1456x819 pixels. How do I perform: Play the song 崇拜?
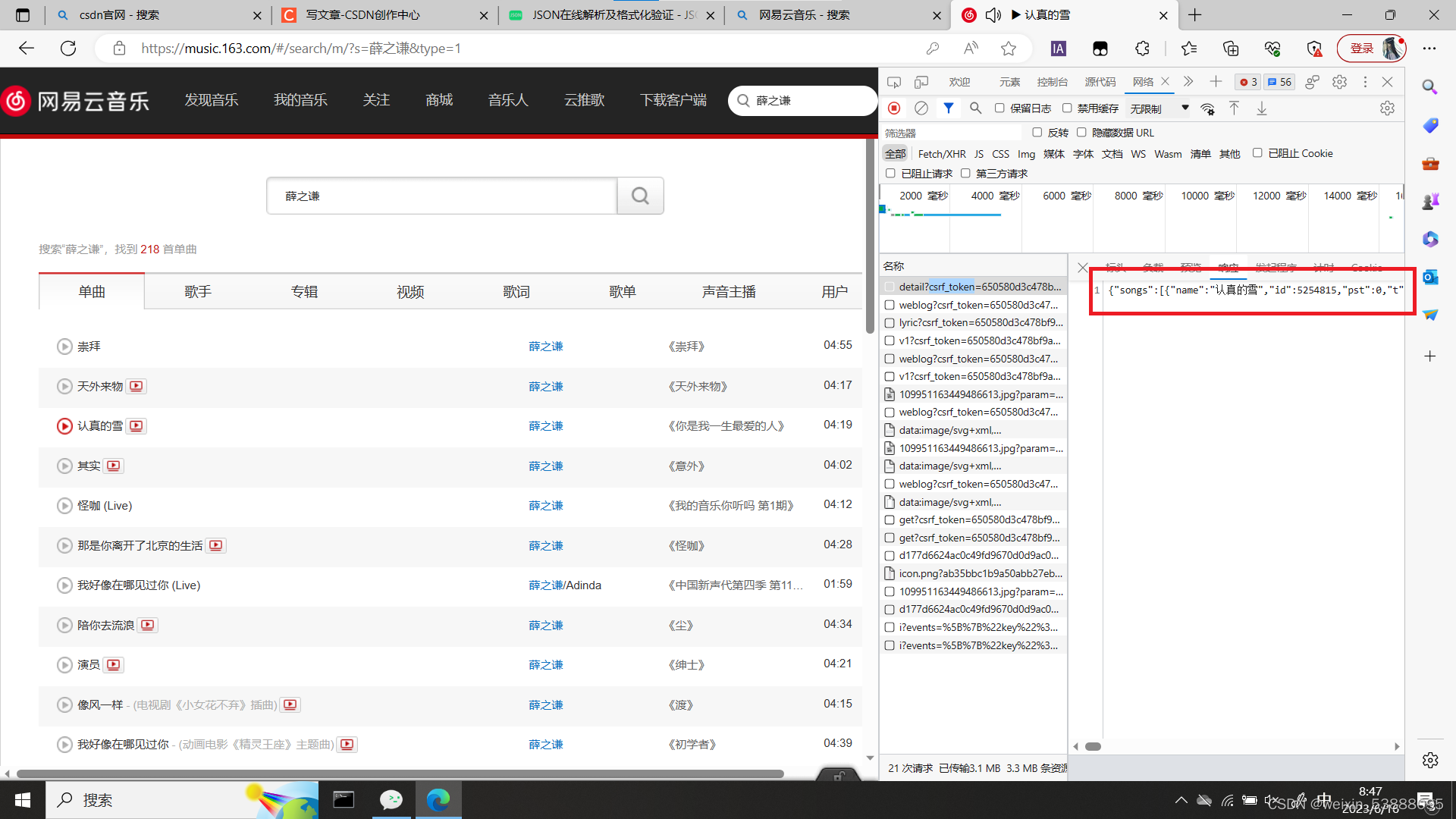[64, 347]
